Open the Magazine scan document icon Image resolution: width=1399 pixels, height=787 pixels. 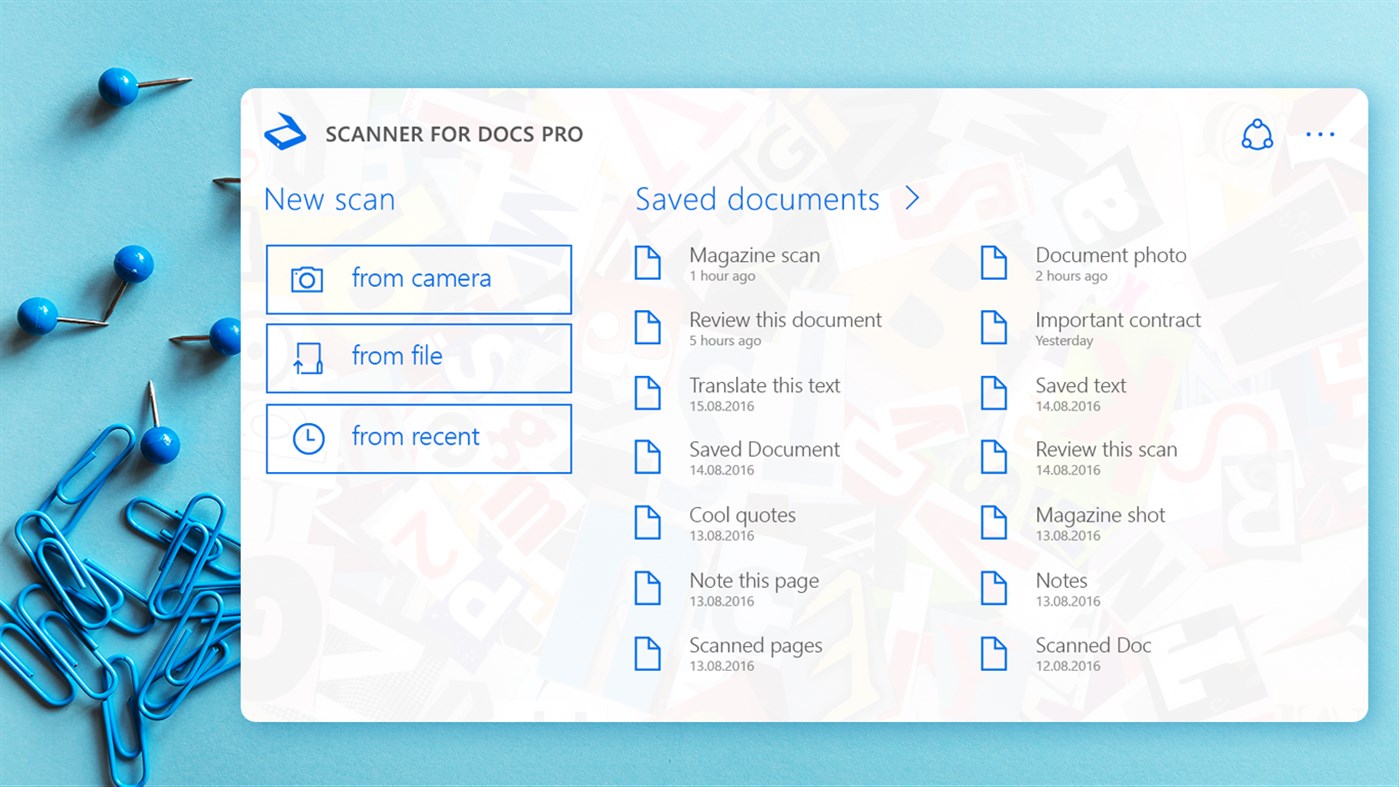[648, 262]
